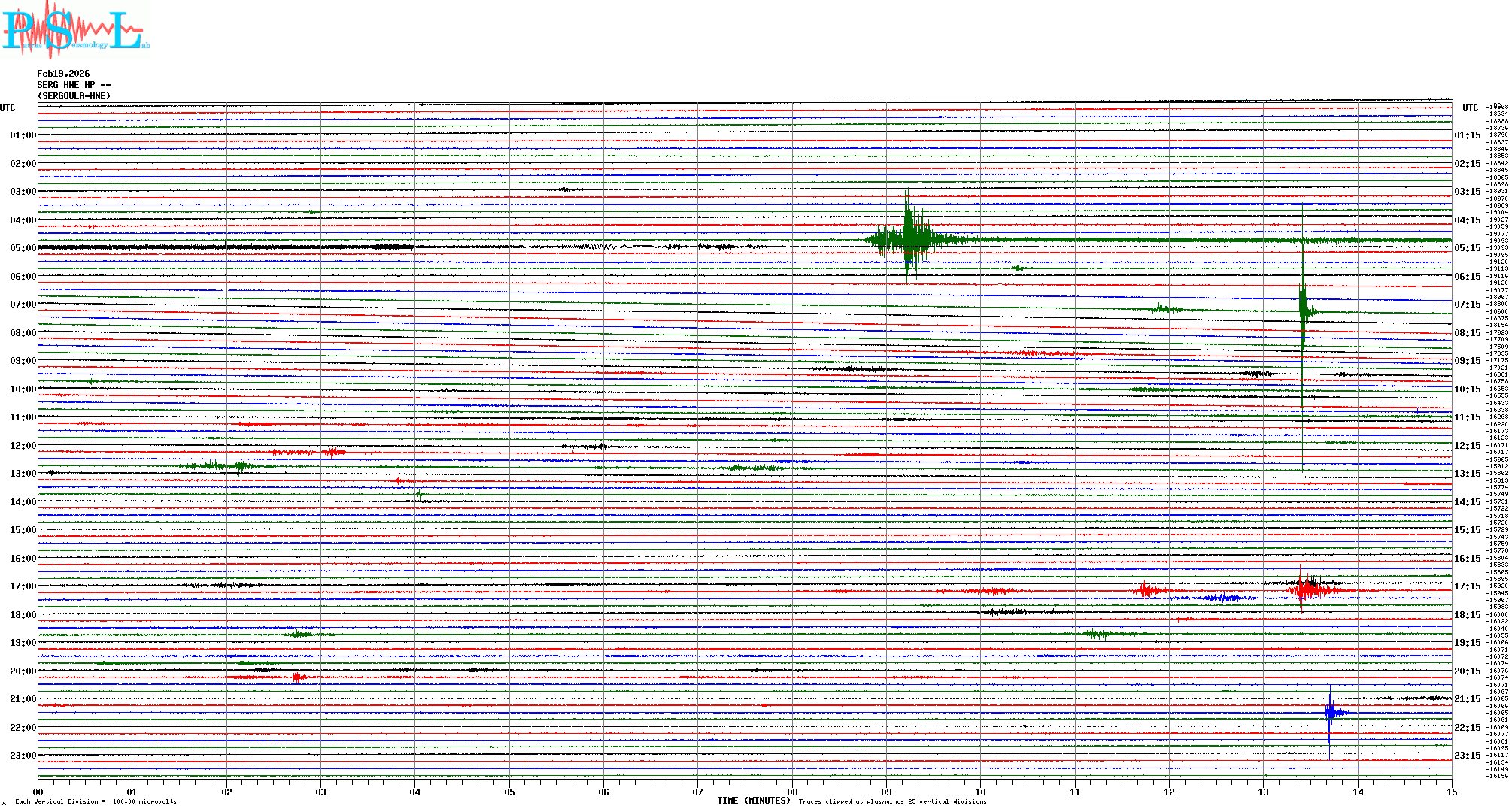Click the 12:00 UTC left axis label
This screenshot has height=812, width=1512.
[x=23, y=446]
